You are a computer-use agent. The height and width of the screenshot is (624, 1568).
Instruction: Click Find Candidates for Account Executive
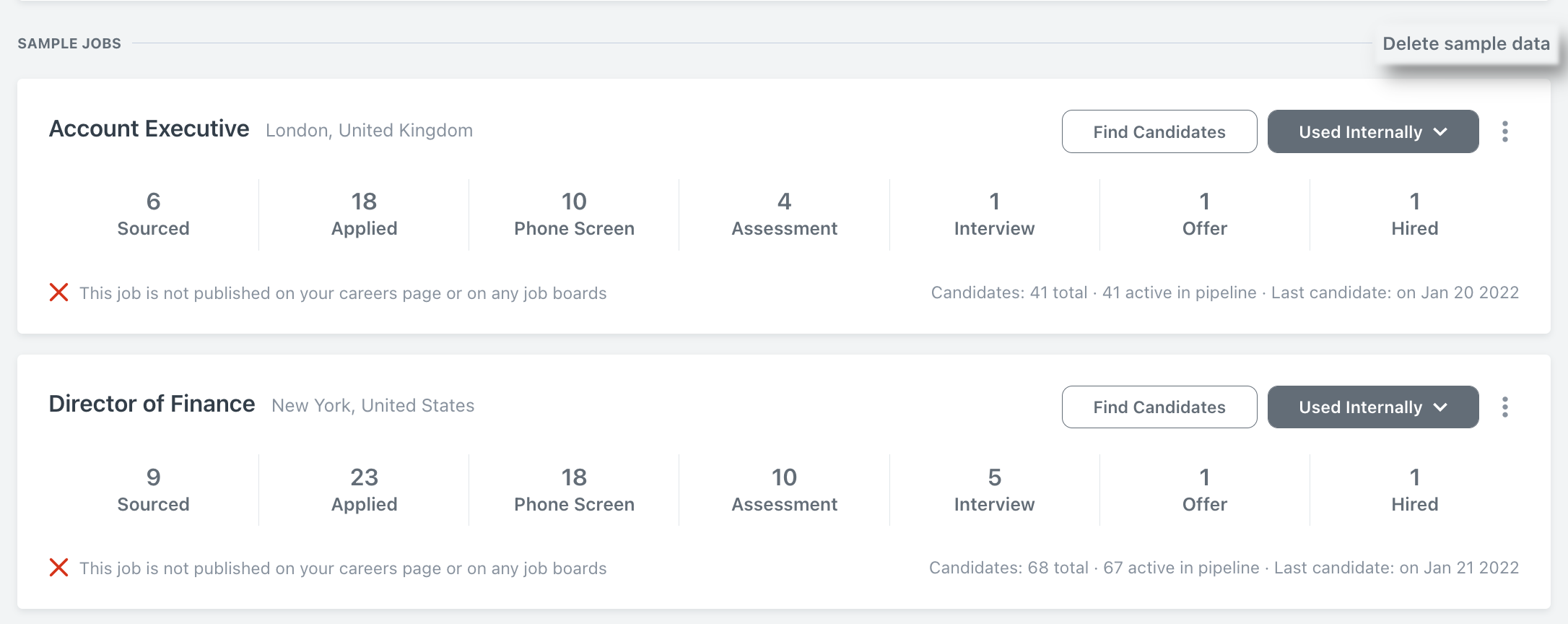click(1159, 131)
